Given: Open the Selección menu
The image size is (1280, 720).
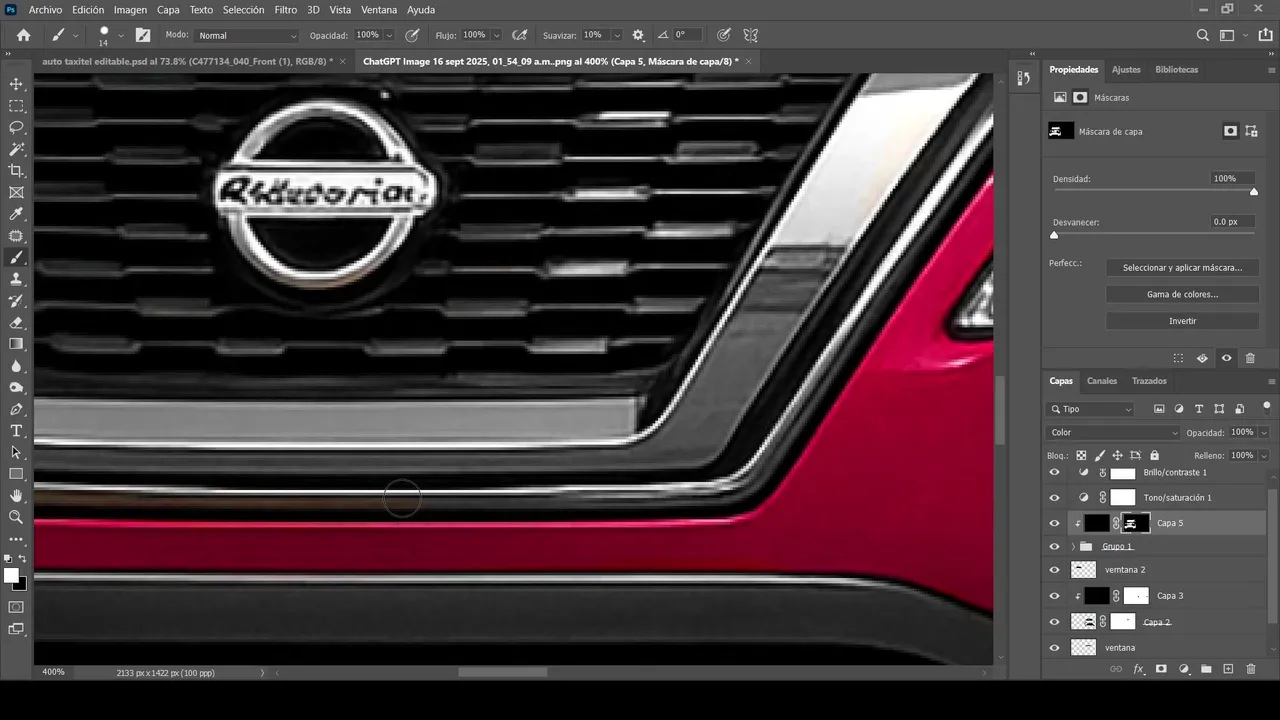Looking at the screenshot, I should point(243,10).
